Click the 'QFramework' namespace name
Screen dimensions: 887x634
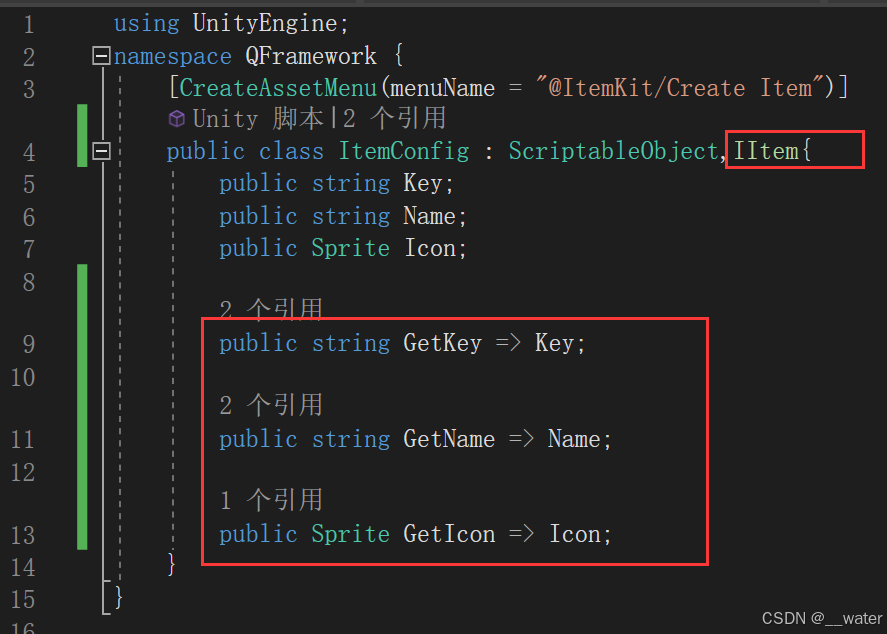point(311,56)
